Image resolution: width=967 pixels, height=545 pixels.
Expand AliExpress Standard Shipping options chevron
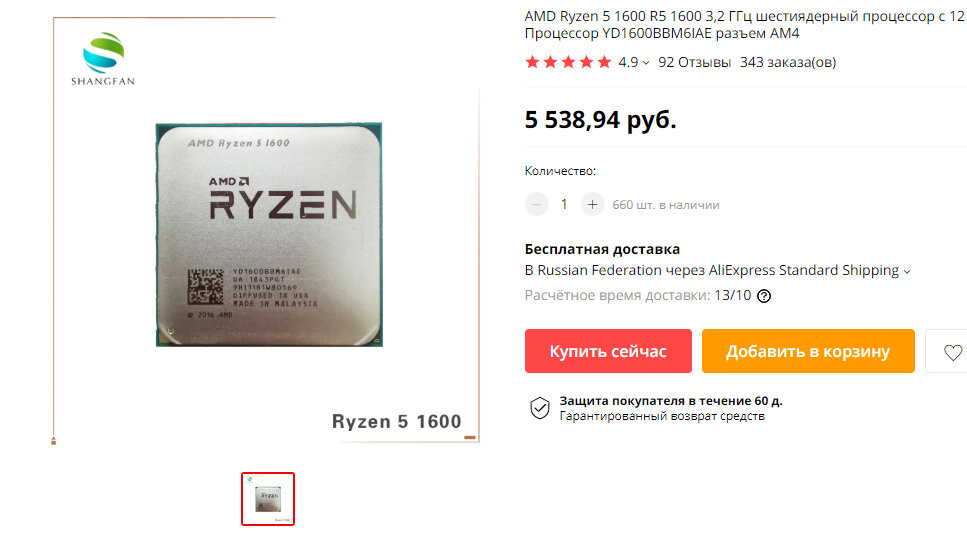tap(907, 271)
